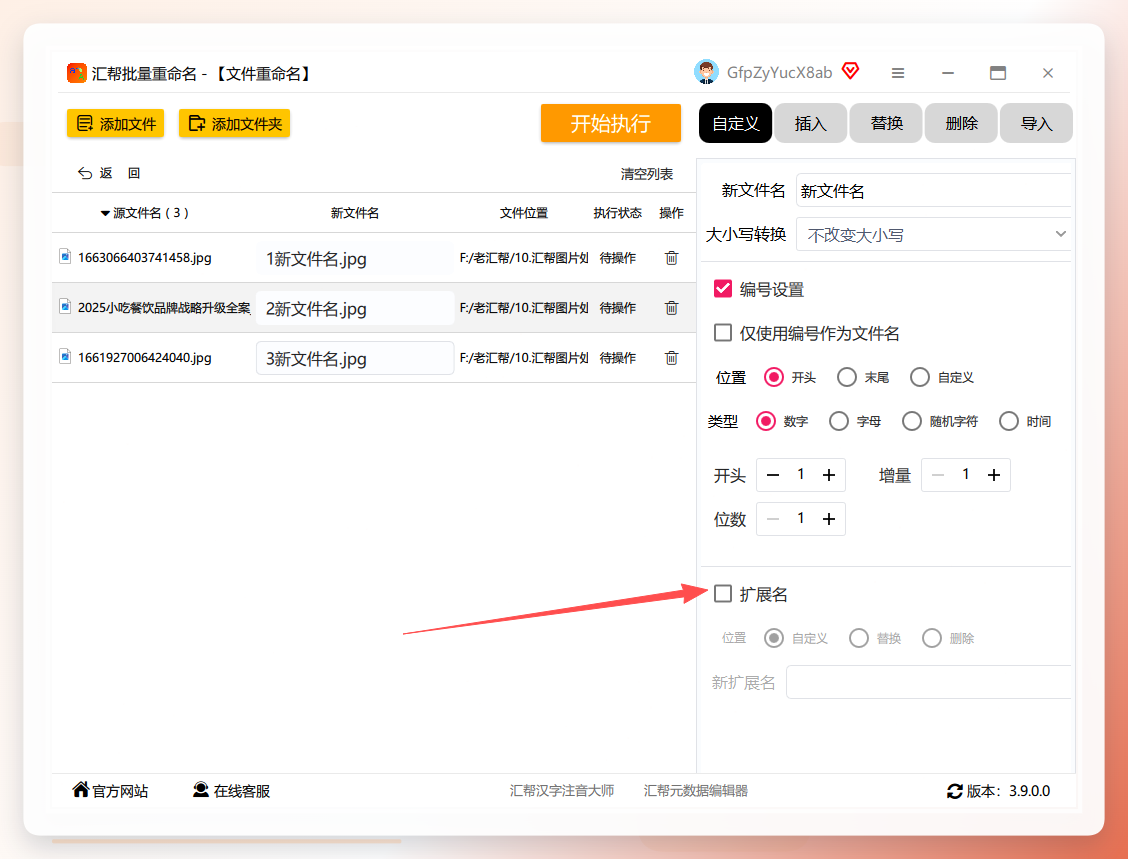Select source file 1661927006424040.jpg
1128x859 pixels.
(x=145, y=358)
